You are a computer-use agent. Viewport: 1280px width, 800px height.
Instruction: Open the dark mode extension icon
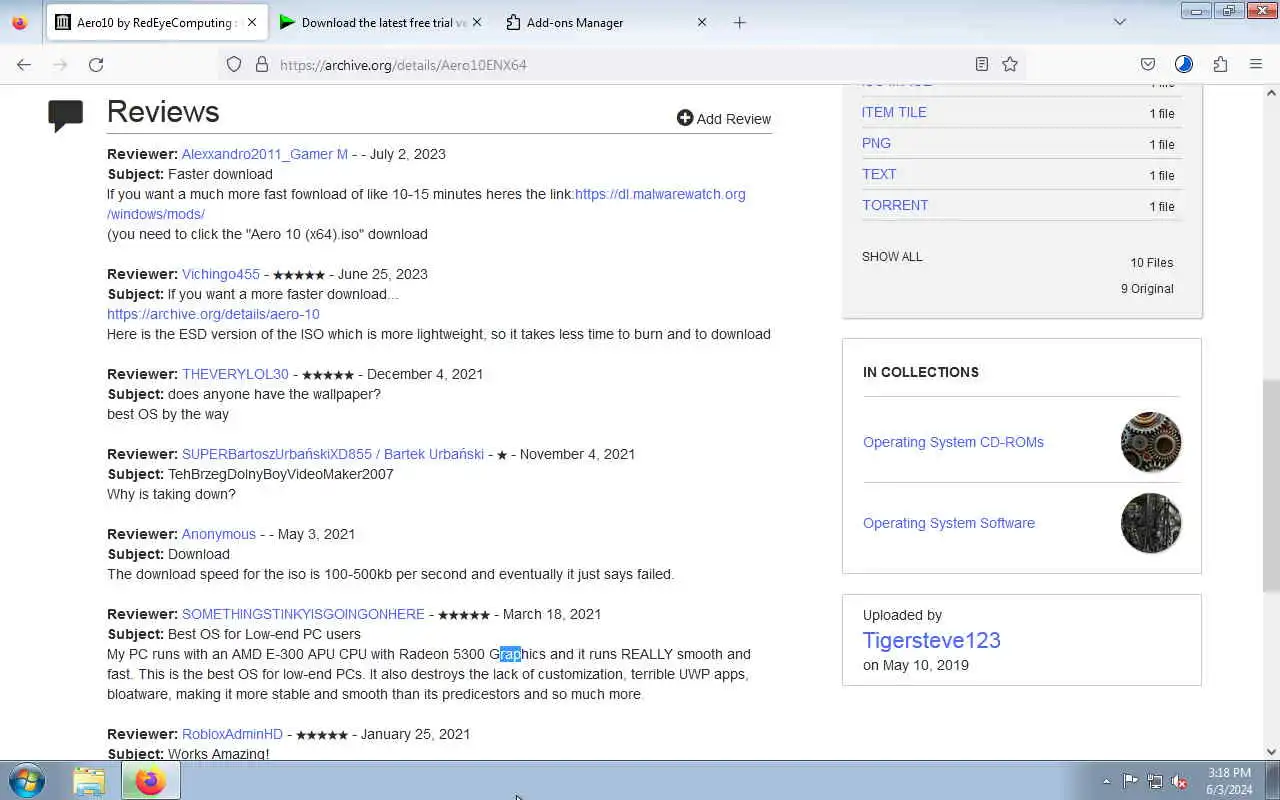pos(1184,64)
